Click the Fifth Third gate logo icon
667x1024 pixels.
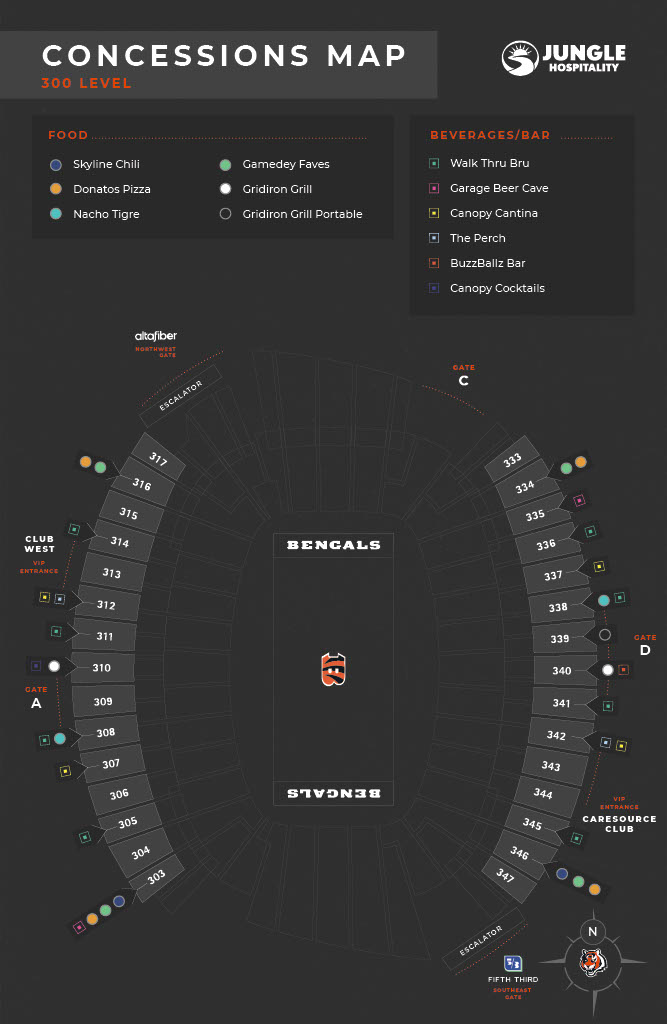coord(513,962)
